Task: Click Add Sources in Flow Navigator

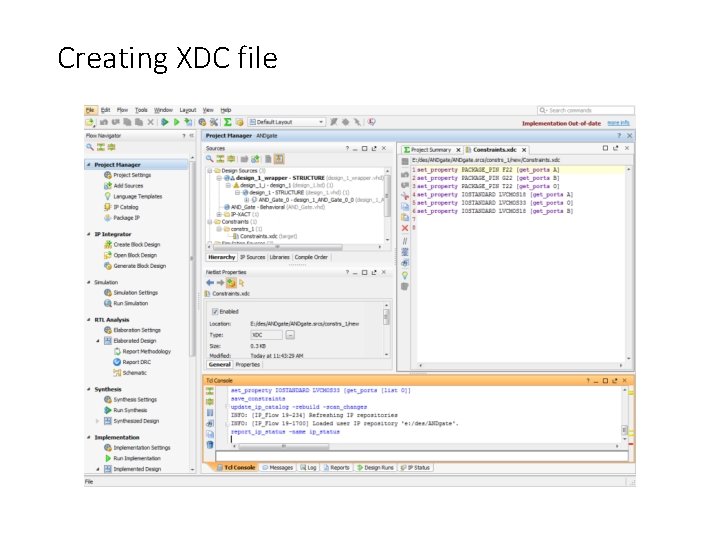Action: point(128,186)
